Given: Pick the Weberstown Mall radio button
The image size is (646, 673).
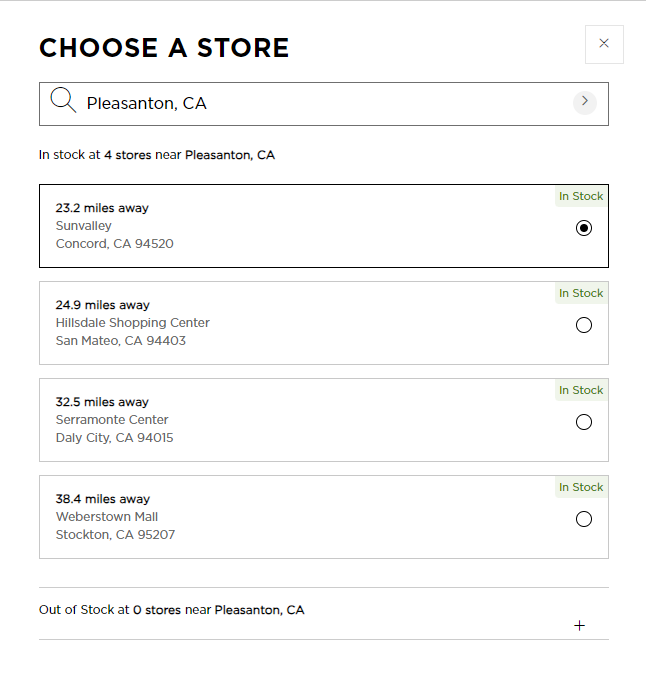Looking at the screenshot, I should click(584, 519).
